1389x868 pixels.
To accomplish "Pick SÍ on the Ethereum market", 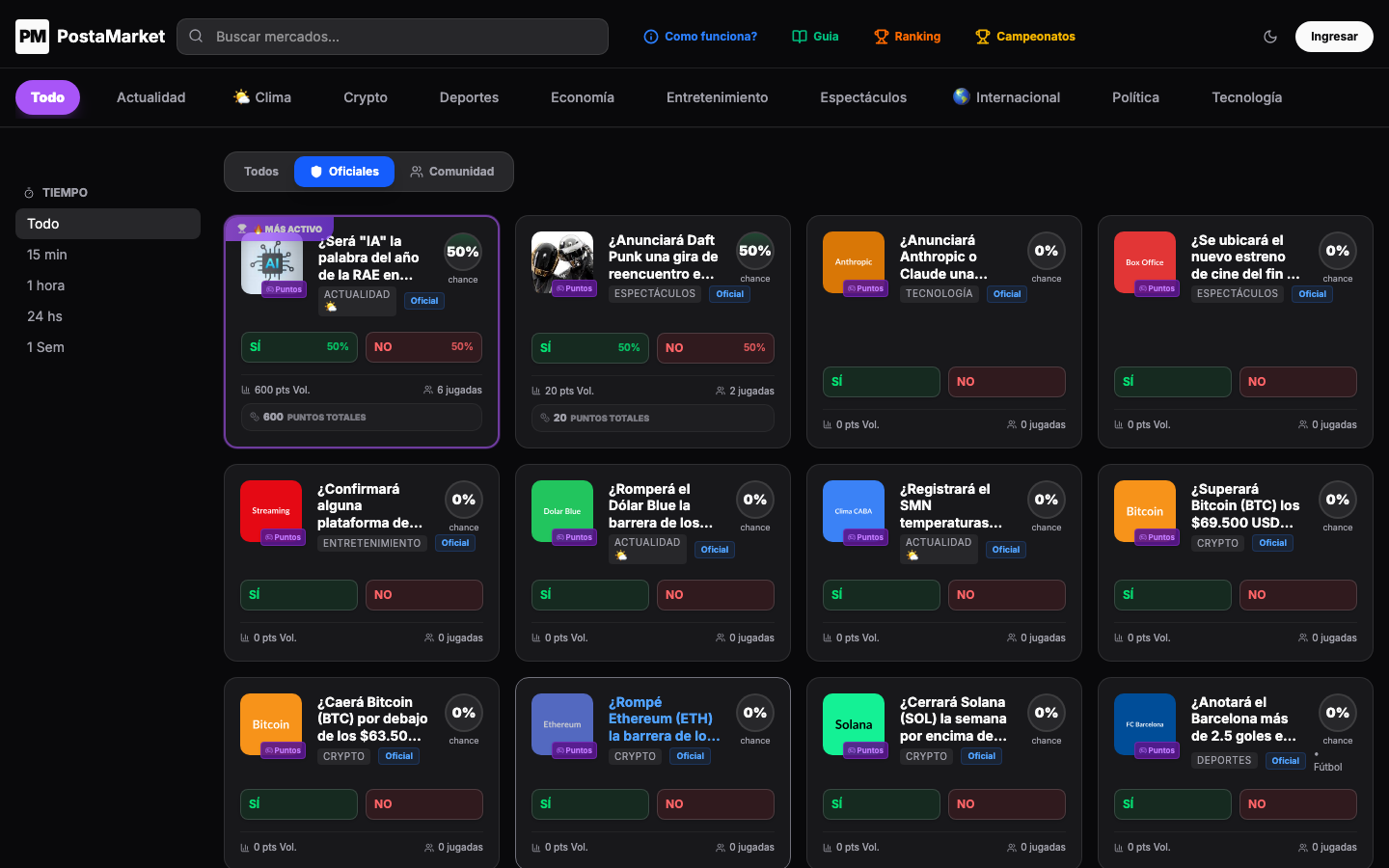I will [x=590, y=804].
